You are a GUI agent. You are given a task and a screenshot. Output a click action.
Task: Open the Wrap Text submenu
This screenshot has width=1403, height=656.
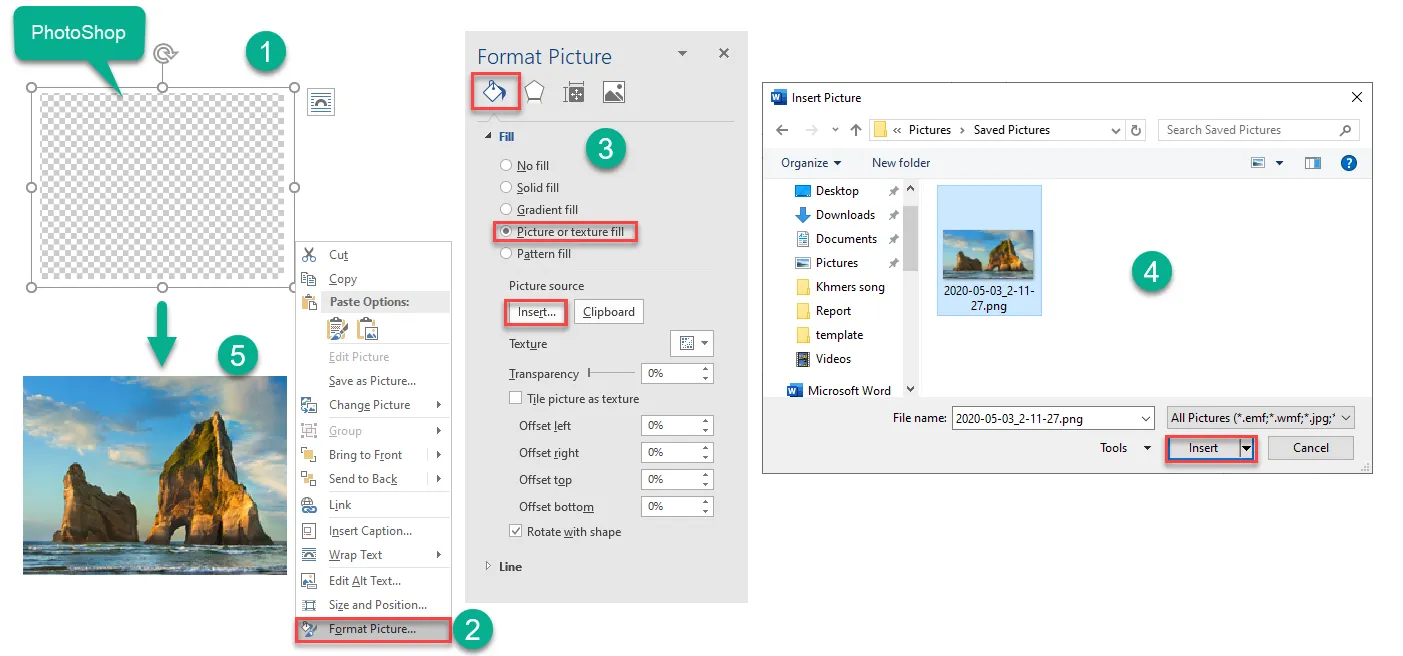coord(372,555)
